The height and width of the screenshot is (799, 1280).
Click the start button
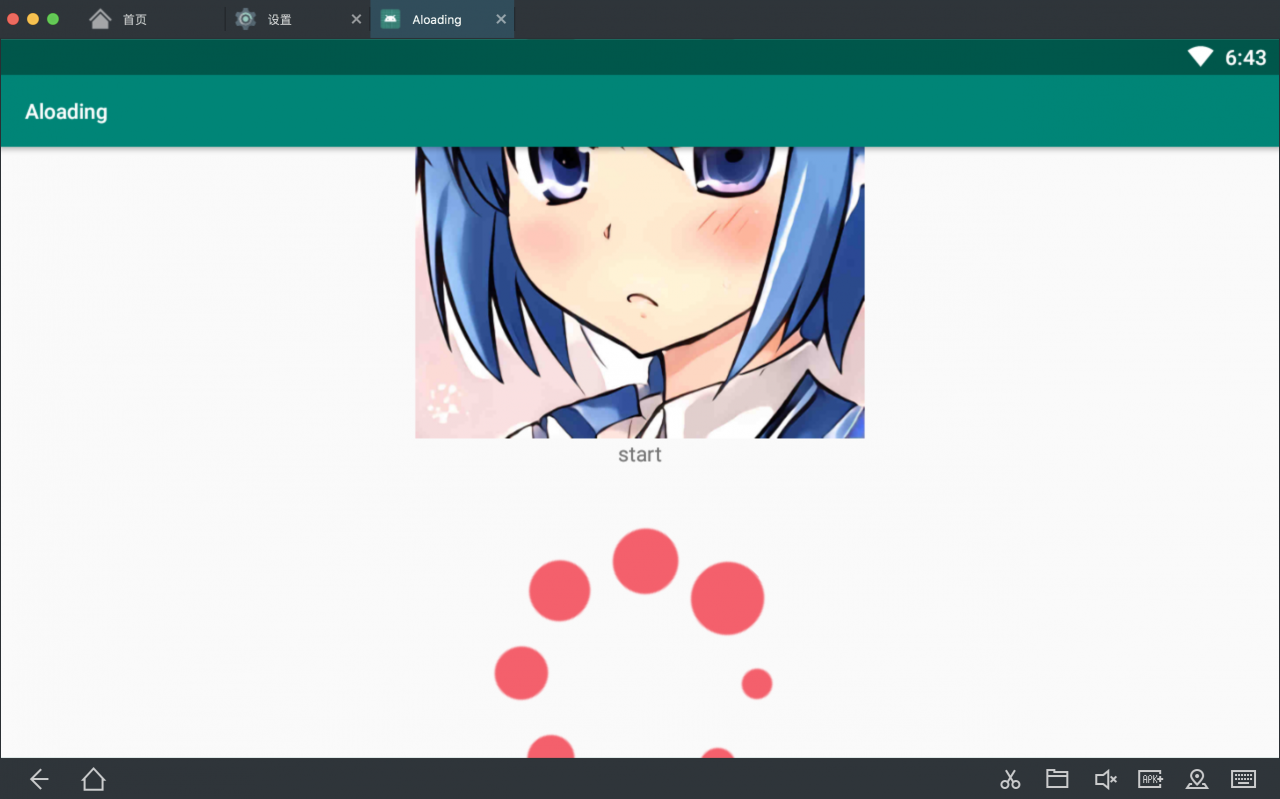pos(640,454)
